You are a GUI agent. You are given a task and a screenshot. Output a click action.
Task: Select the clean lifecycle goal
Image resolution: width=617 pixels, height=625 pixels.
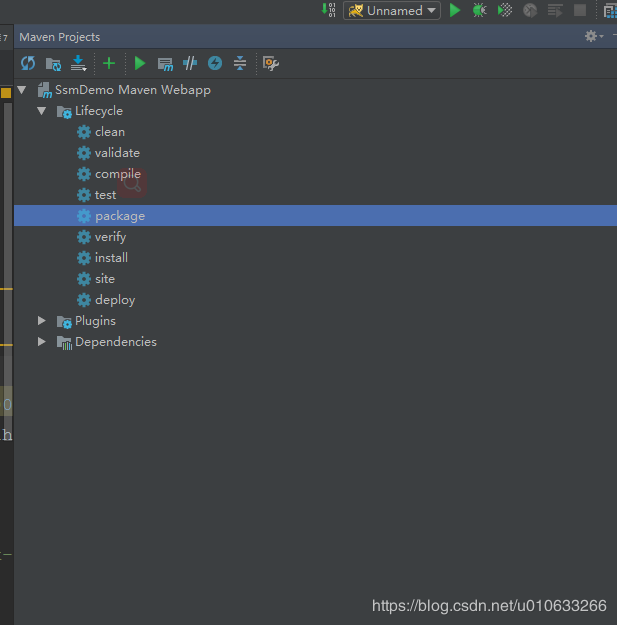click(x=110, y=132)
